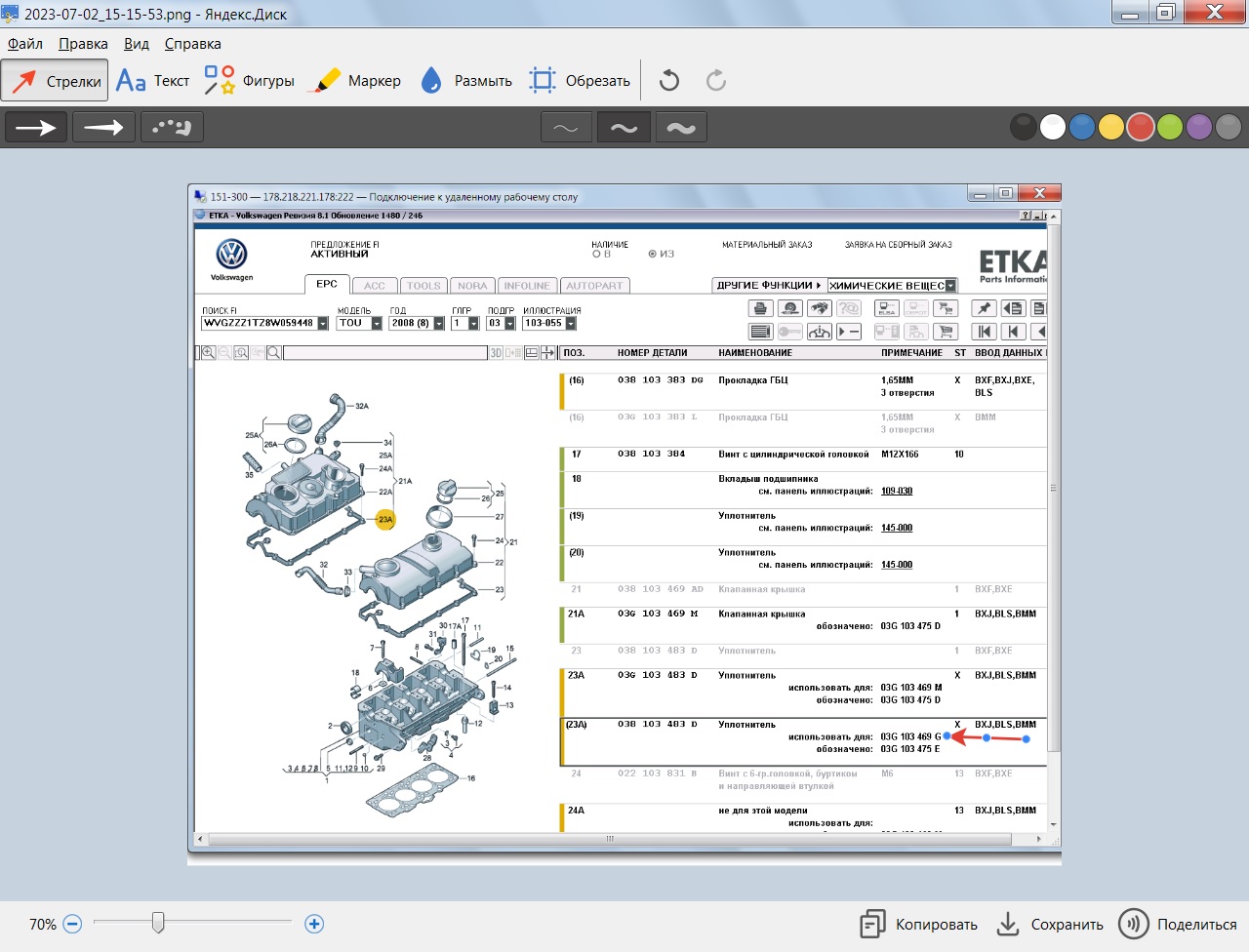Pick the red color swatch
The image size is (1249, 952).
1141,127
